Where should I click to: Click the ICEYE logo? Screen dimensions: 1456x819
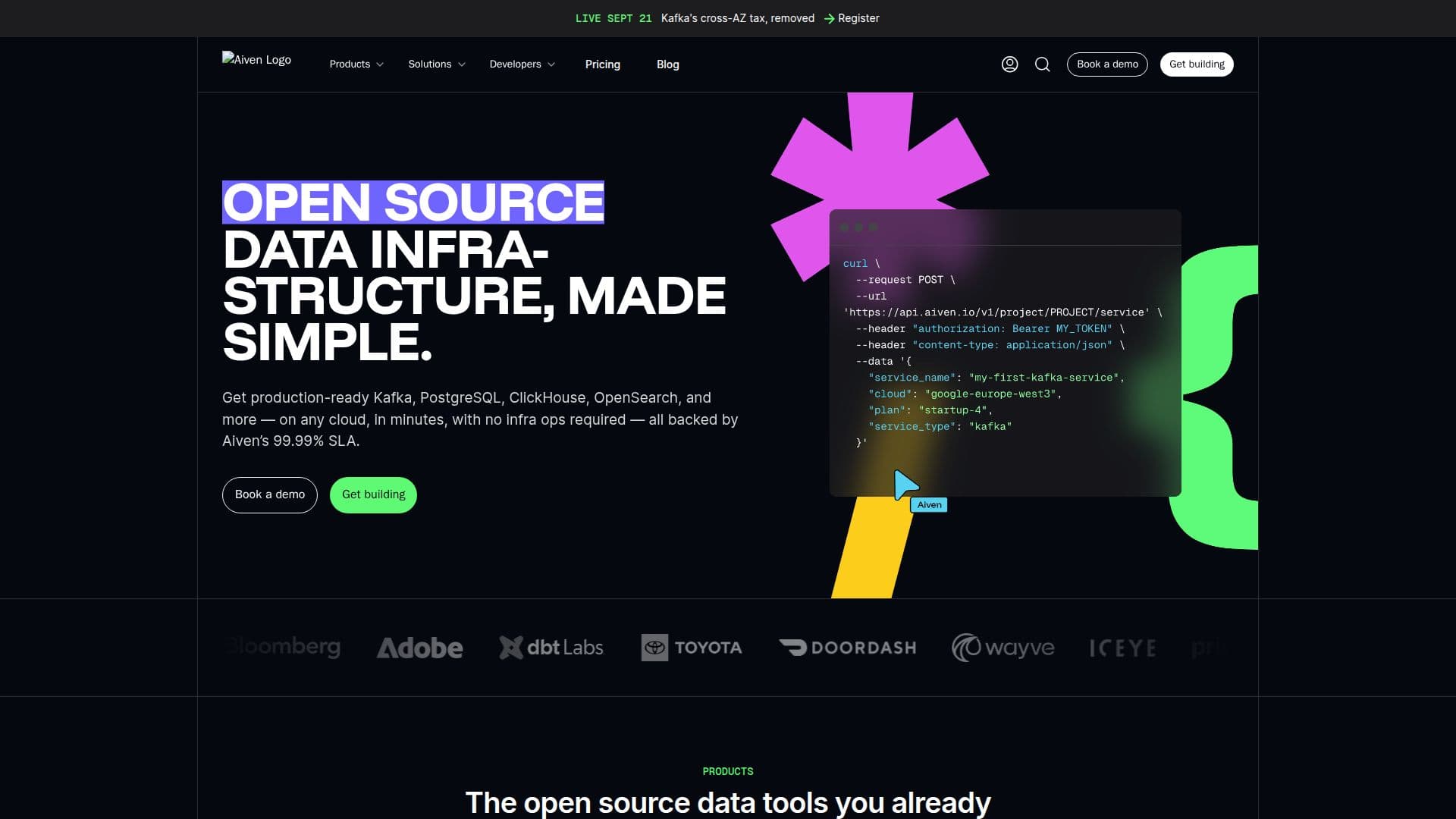point(1123,648)
